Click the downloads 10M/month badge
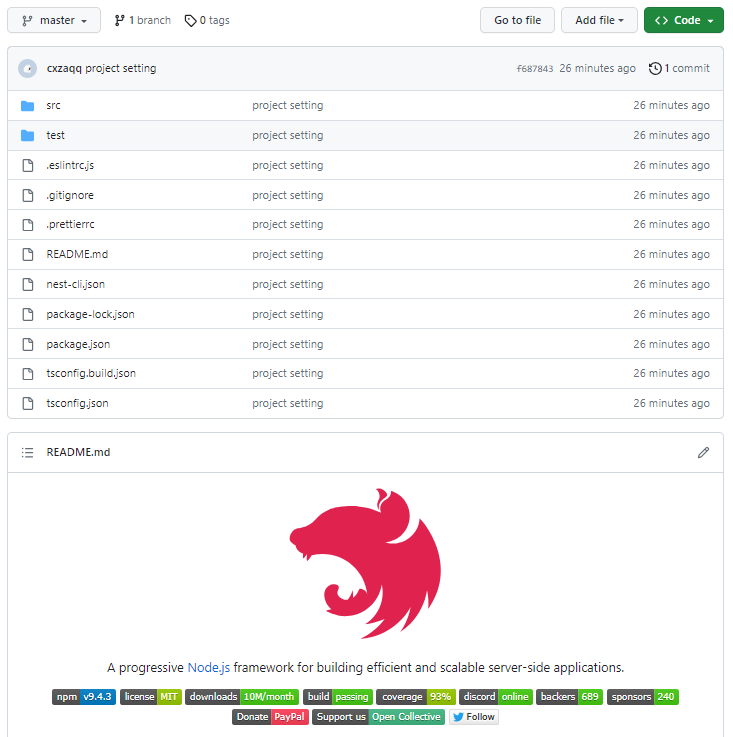 point(242,697)
